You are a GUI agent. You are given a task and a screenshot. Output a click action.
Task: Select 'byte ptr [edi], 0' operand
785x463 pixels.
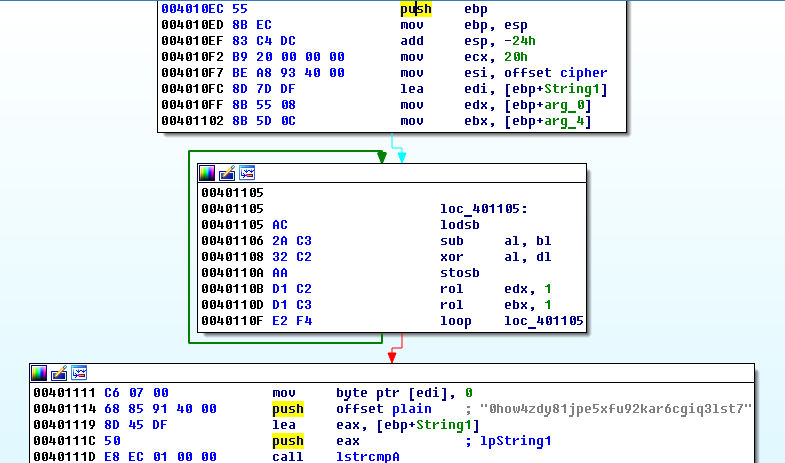point(404,393)
